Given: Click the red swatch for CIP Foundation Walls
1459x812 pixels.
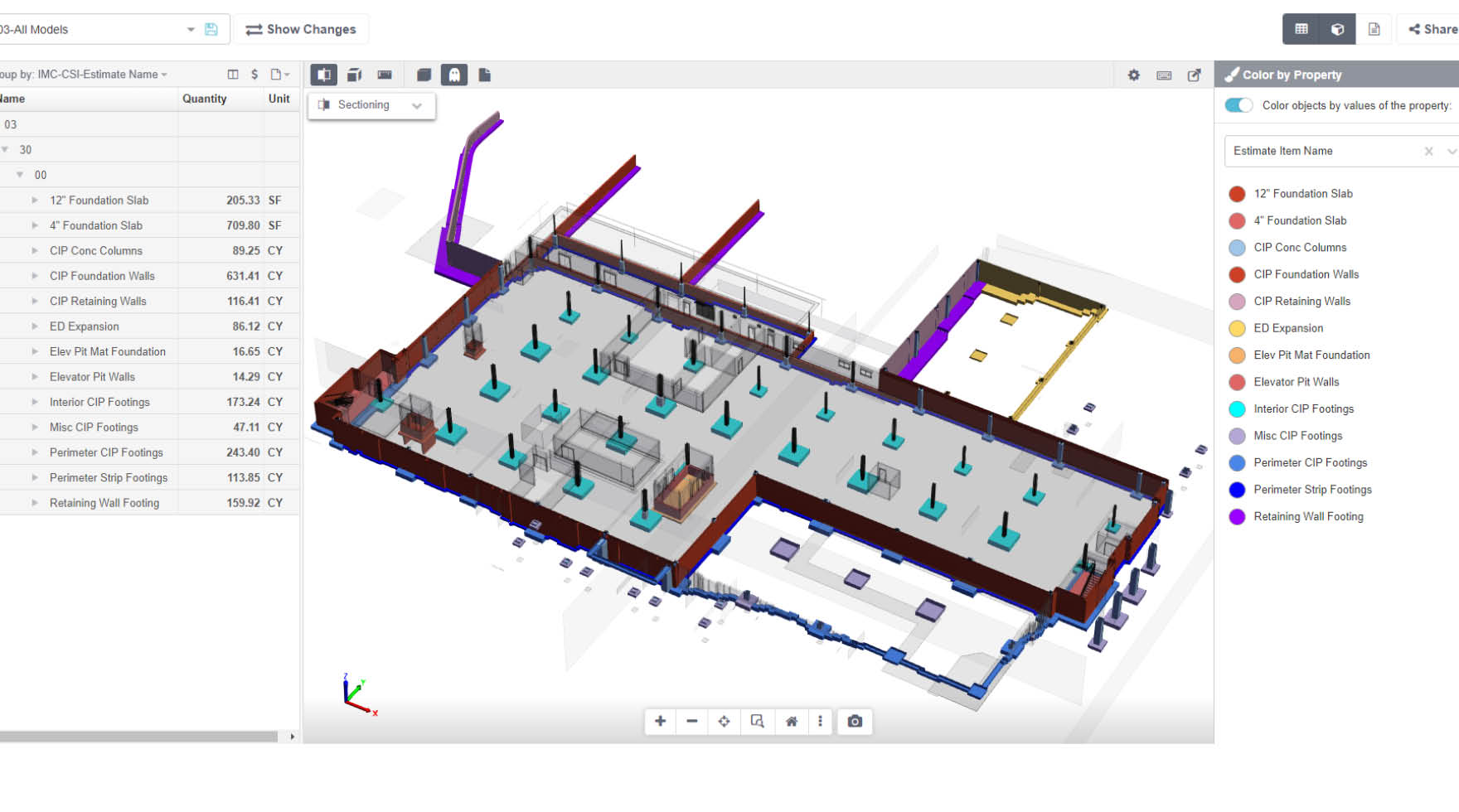Looking at the screenshot, I should pos(1238,274).
